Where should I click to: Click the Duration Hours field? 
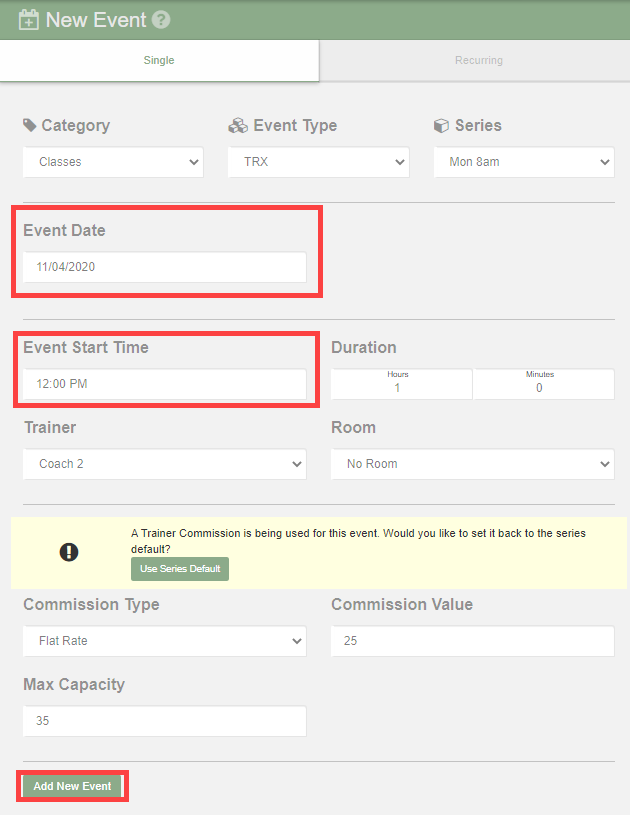(x=401, y=384)
